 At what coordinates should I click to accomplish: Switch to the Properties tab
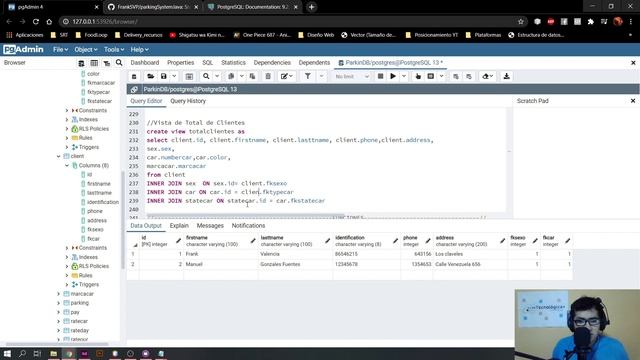click(180, 62)
